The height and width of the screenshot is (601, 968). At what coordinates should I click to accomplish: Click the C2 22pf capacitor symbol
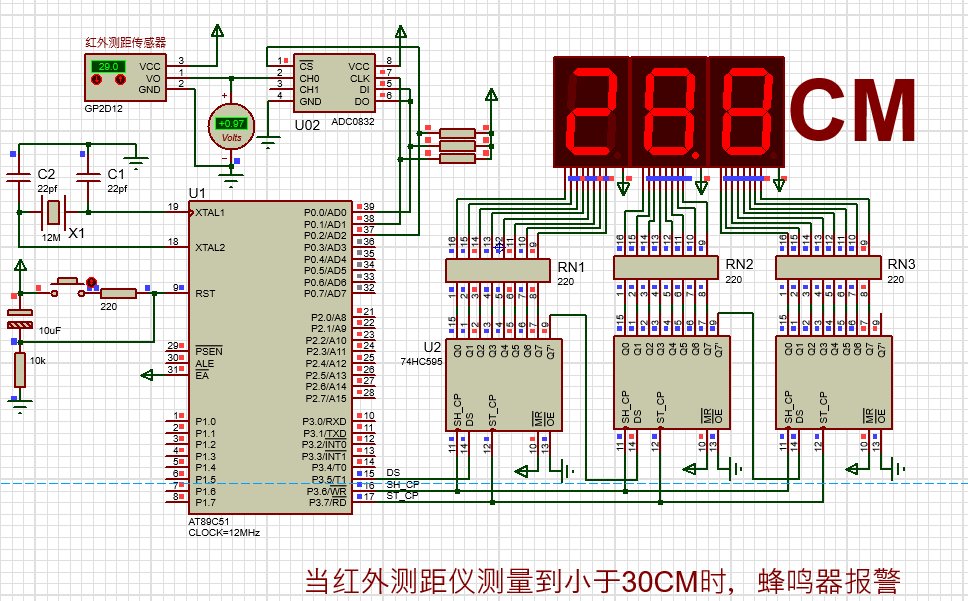(x=19, y=178)
